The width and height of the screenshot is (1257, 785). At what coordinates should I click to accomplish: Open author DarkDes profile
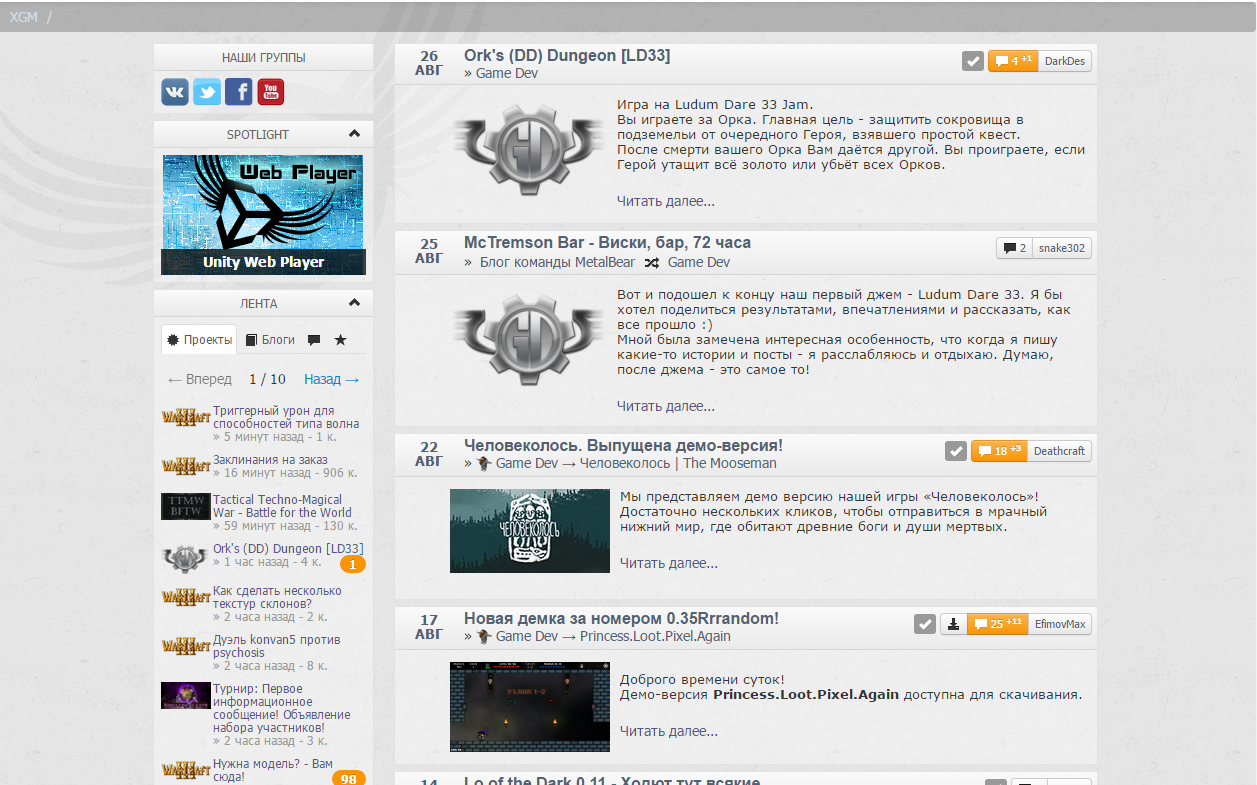[x=1065, y=61]
